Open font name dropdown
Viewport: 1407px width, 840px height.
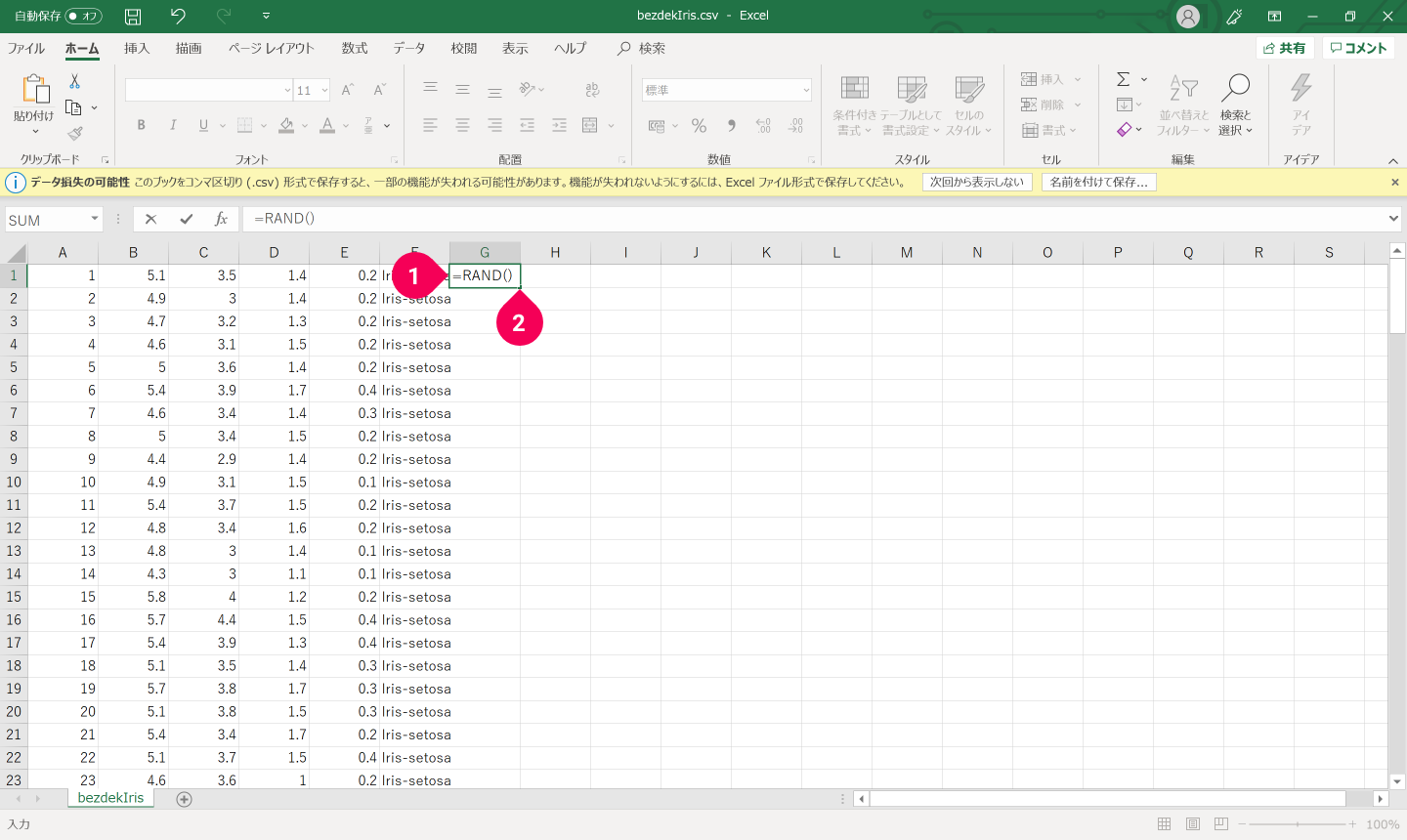[x=287, y=90]
